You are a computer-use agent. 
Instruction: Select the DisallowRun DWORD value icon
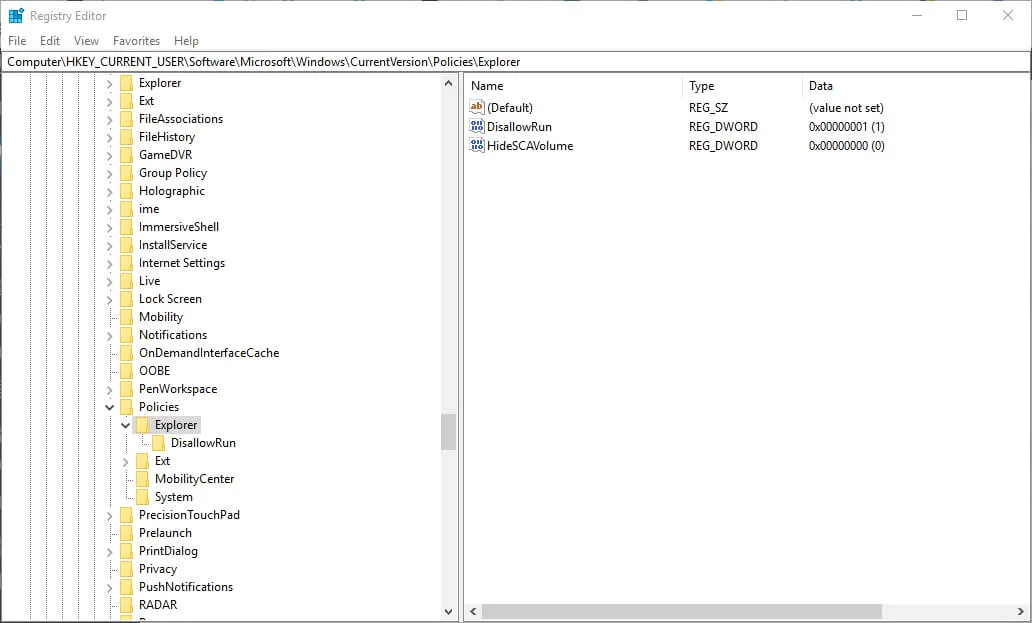tap(477, 126)
